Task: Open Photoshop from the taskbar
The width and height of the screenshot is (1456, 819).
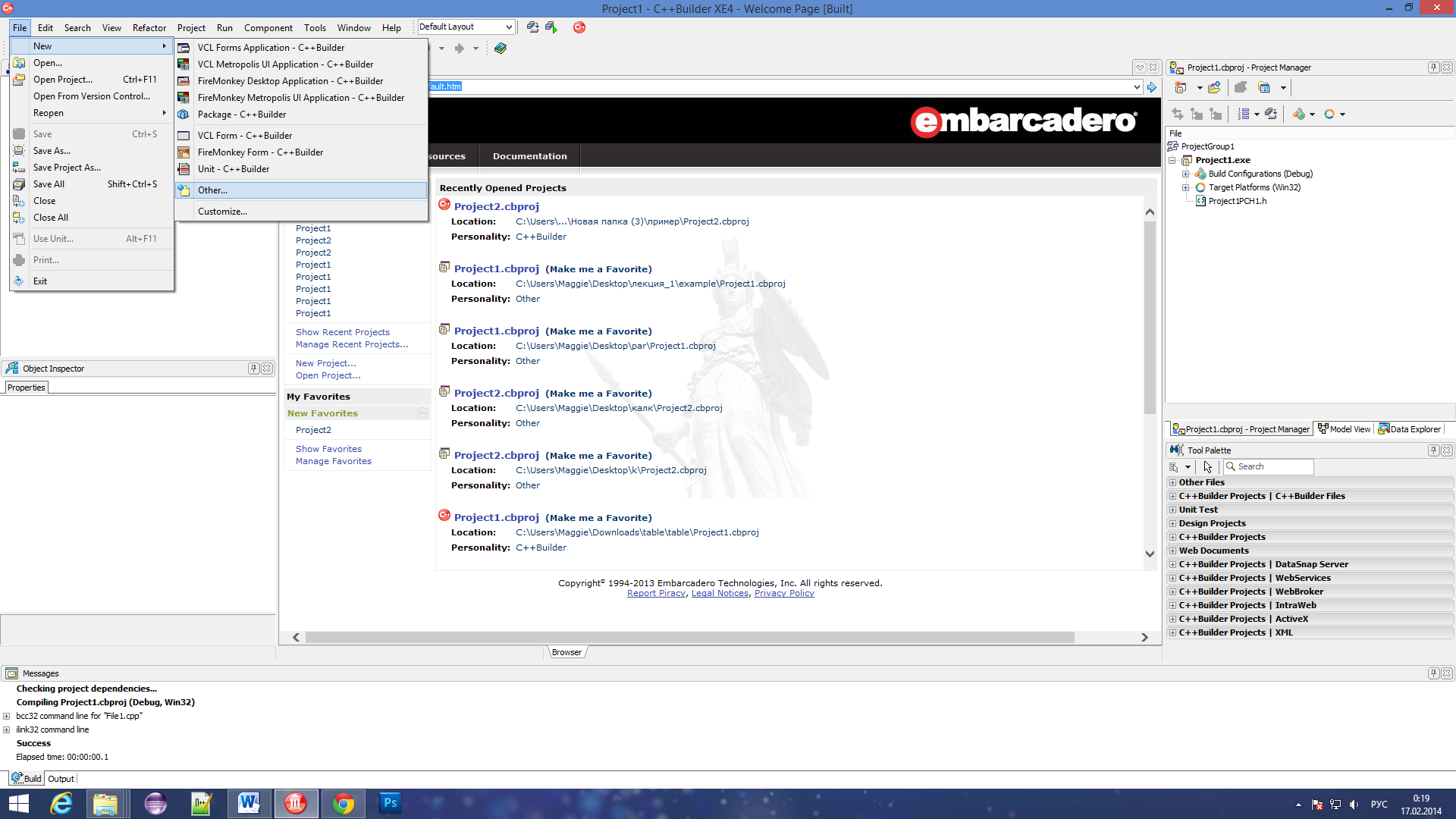Action: click(390, 804)
